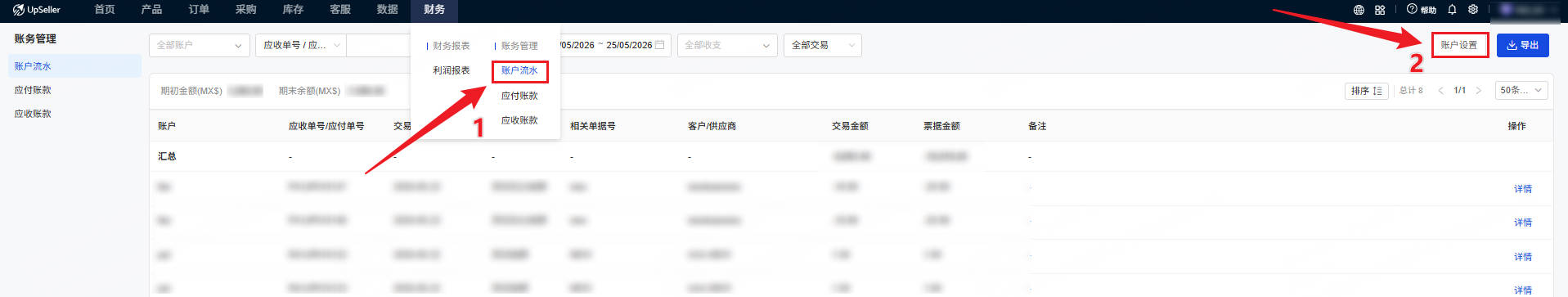Click the 客户/供应商 column header
The height and width of the screenshot is (297, 1568).
pos(712,126)
